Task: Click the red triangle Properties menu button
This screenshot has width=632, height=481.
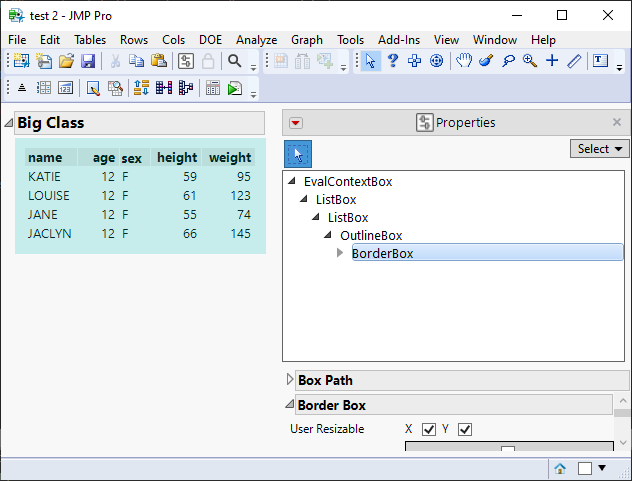Action: point(296,123)
